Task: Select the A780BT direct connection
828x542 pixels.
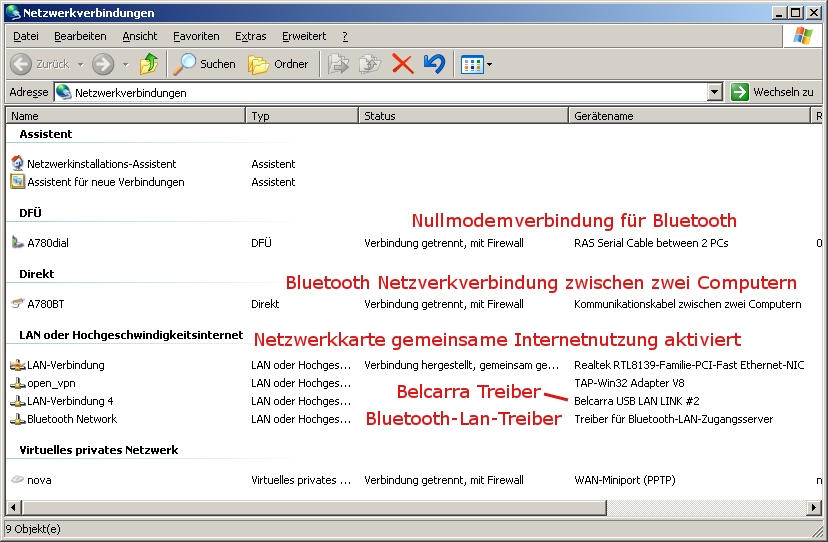Action: coord(45,304)
